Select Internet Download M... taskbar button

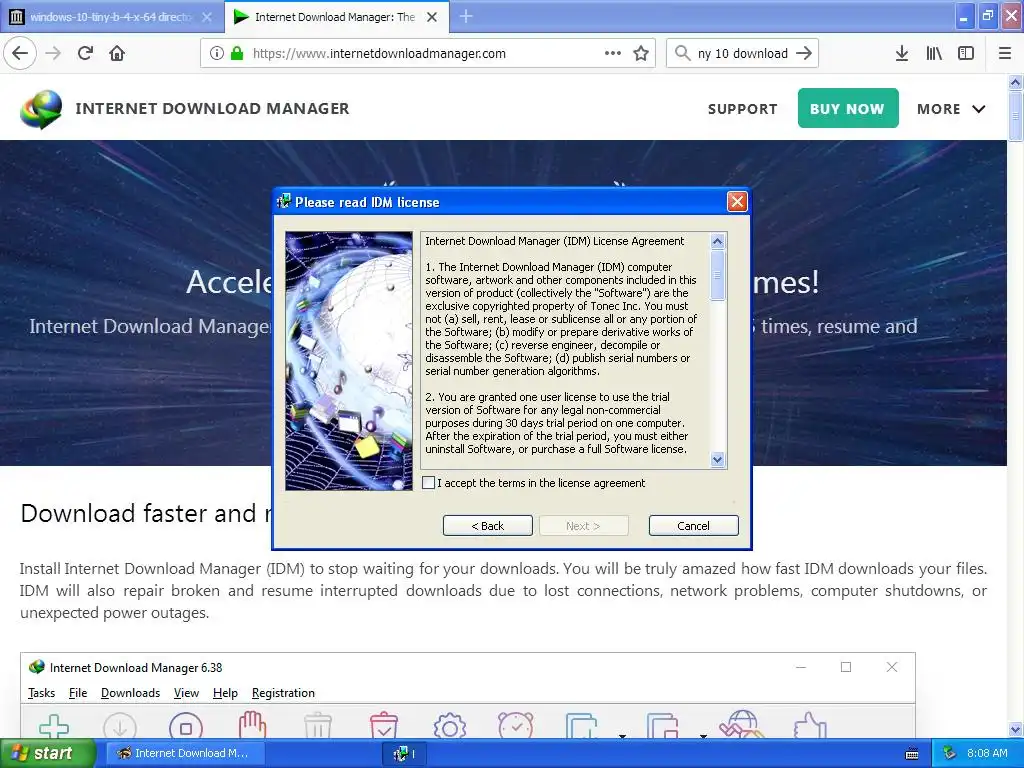coord(184,753)
